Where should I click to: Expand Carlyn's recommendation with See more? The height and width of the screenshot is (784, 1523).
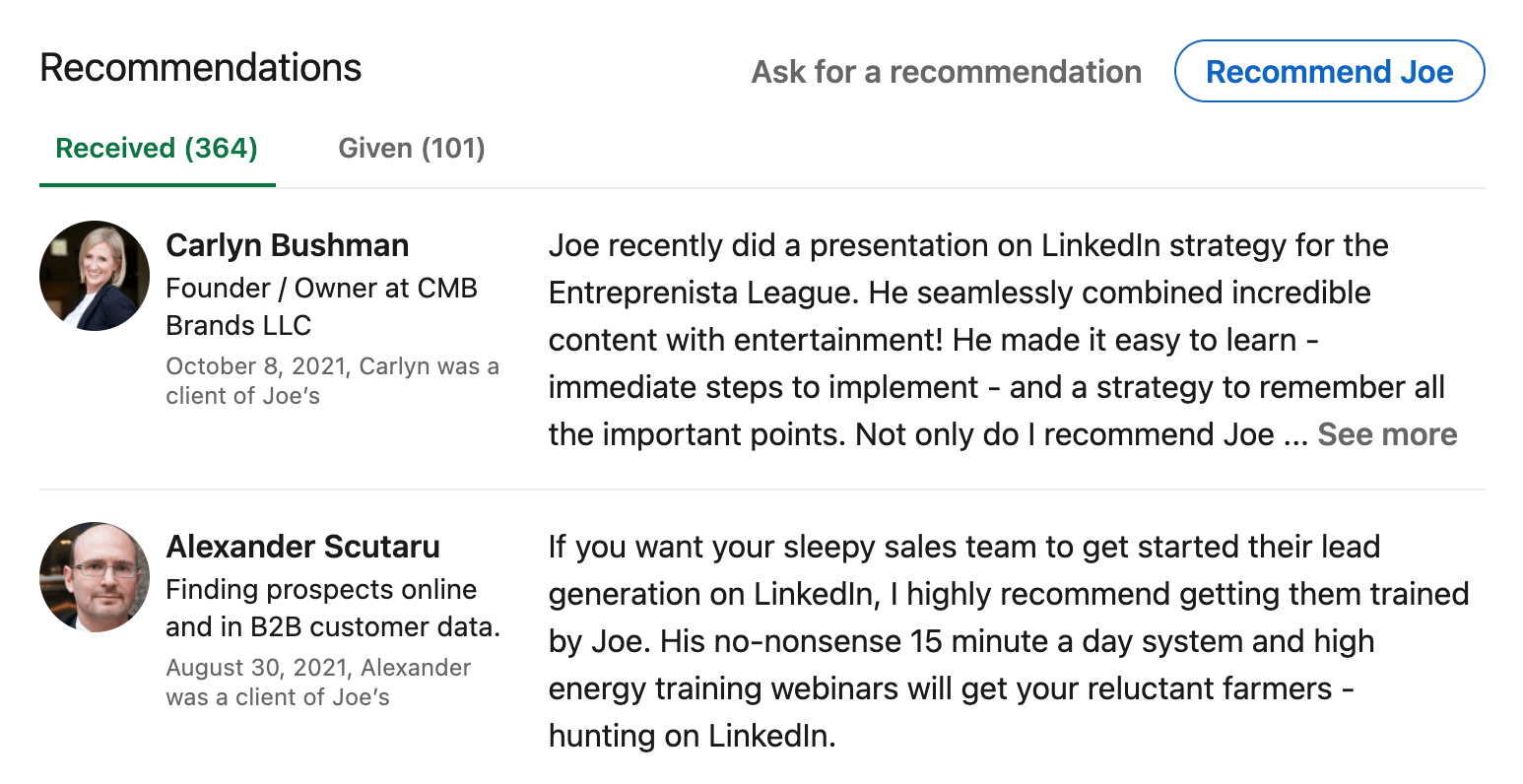point(1387,434)
